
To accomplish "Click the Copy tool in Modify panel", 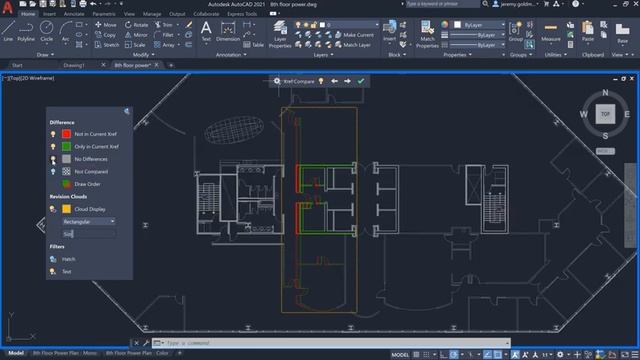I will [105, 35].
